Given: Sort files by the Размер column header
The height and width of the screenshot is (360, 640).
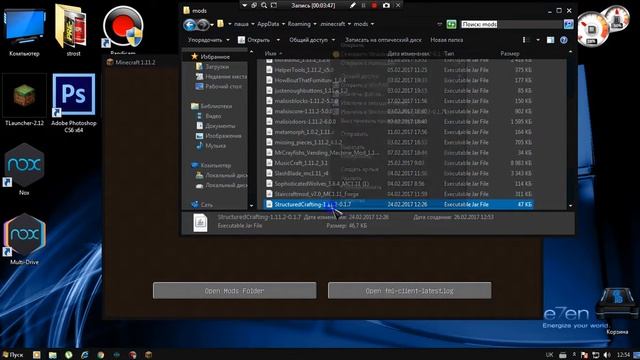Looking at the screenshot, I should pos(509,53).
